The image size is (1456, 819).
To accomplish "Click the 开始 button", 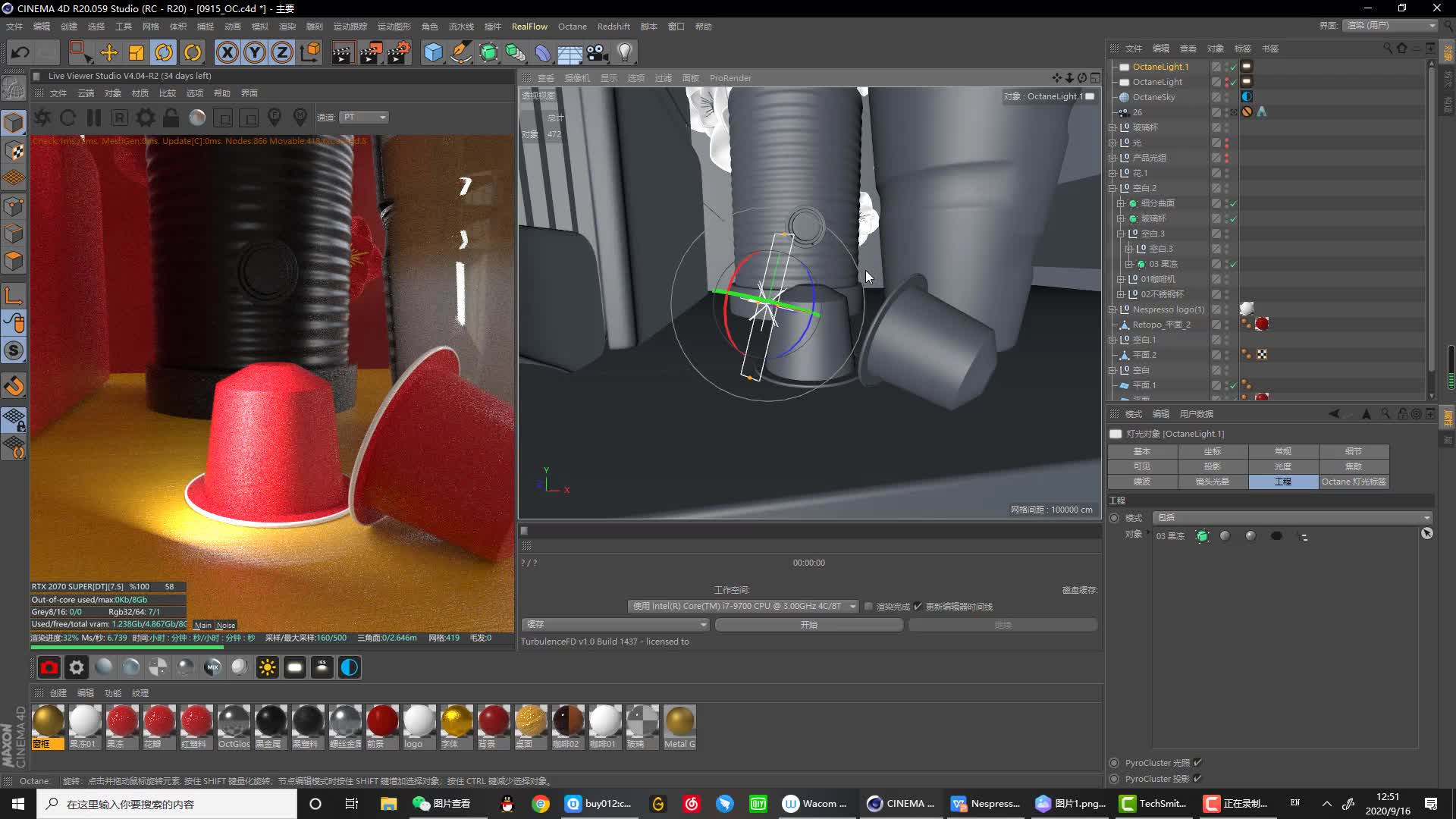I will coord(809,625).
